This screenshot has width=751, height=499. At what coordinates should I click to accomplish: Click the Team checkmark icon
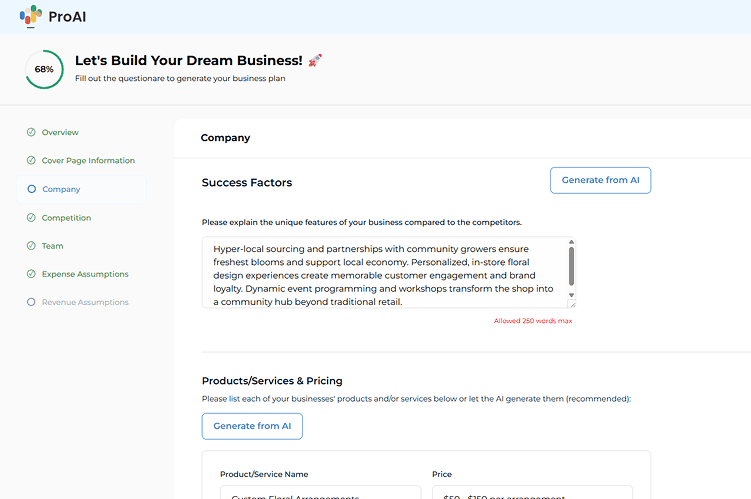pyautogui.click(x=31, y=246)
